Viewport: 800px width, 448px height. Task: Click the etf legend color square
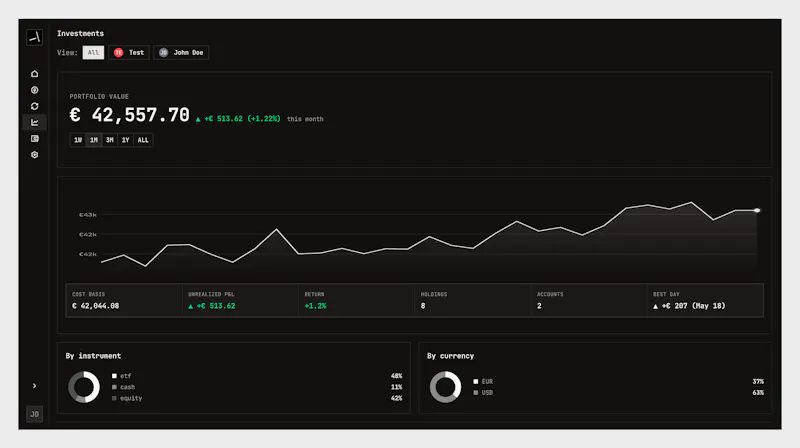[114, 376]
